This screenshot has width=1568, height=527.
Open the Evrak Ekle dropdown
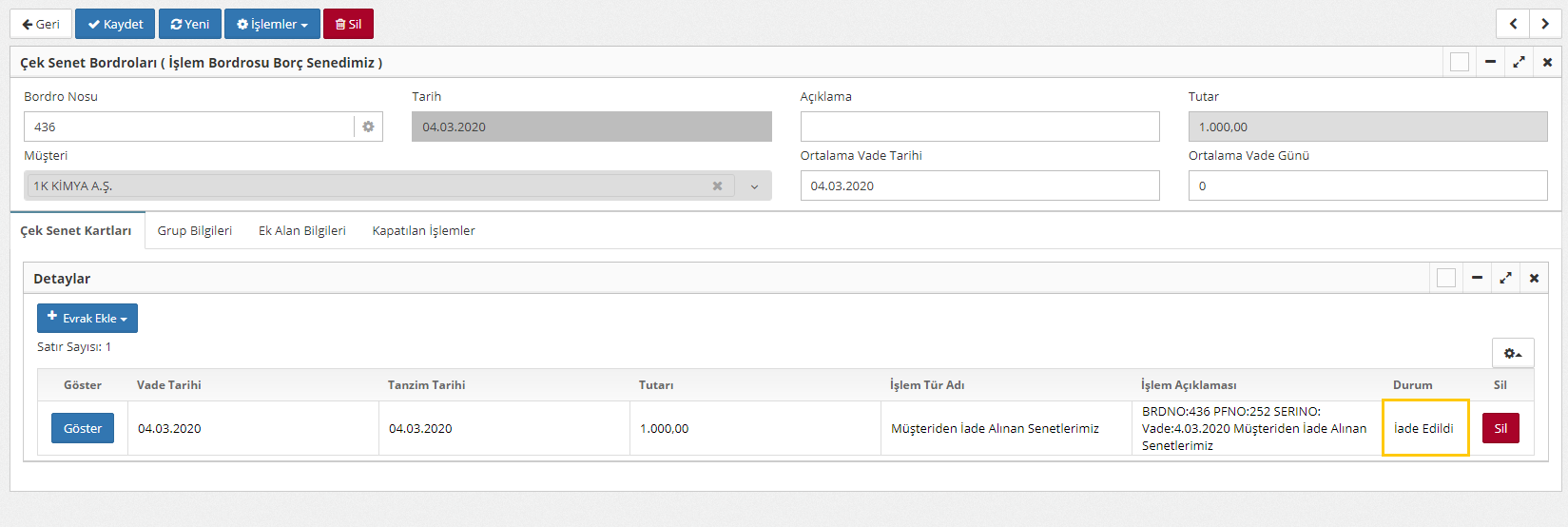tap(87, 319)
